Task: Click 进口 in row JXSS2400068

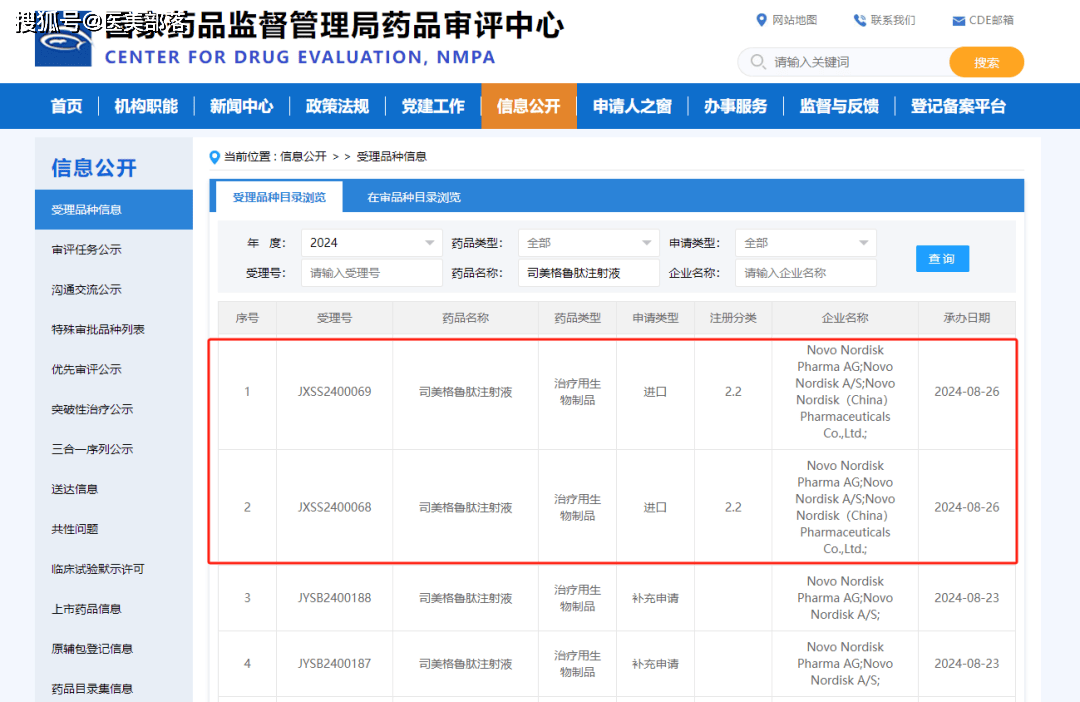Action: coord(655,508)
